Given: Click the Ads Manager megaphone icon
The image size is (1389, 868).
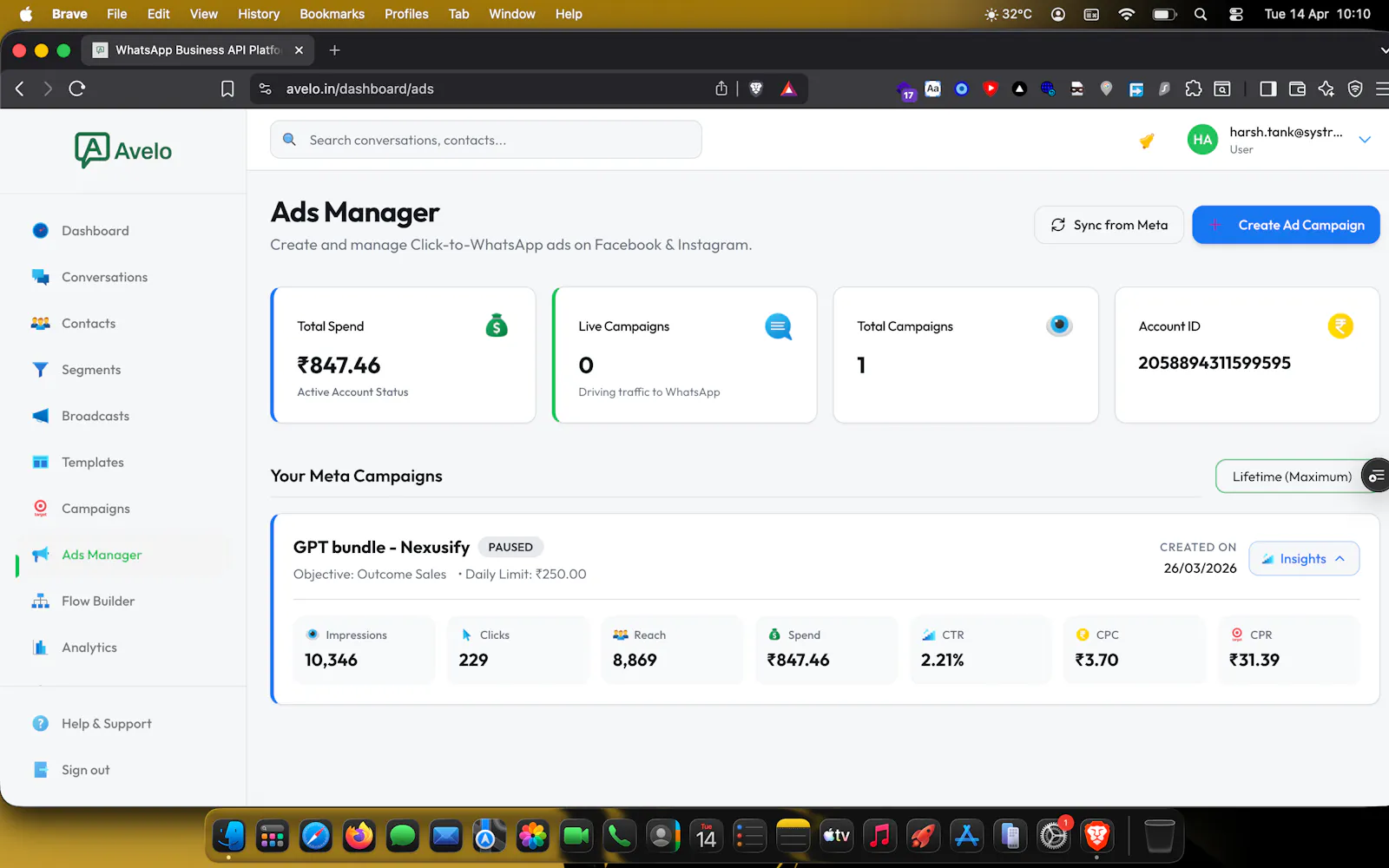Looking at the screenshot, I should pyautogui.click(x=40, y=555).
